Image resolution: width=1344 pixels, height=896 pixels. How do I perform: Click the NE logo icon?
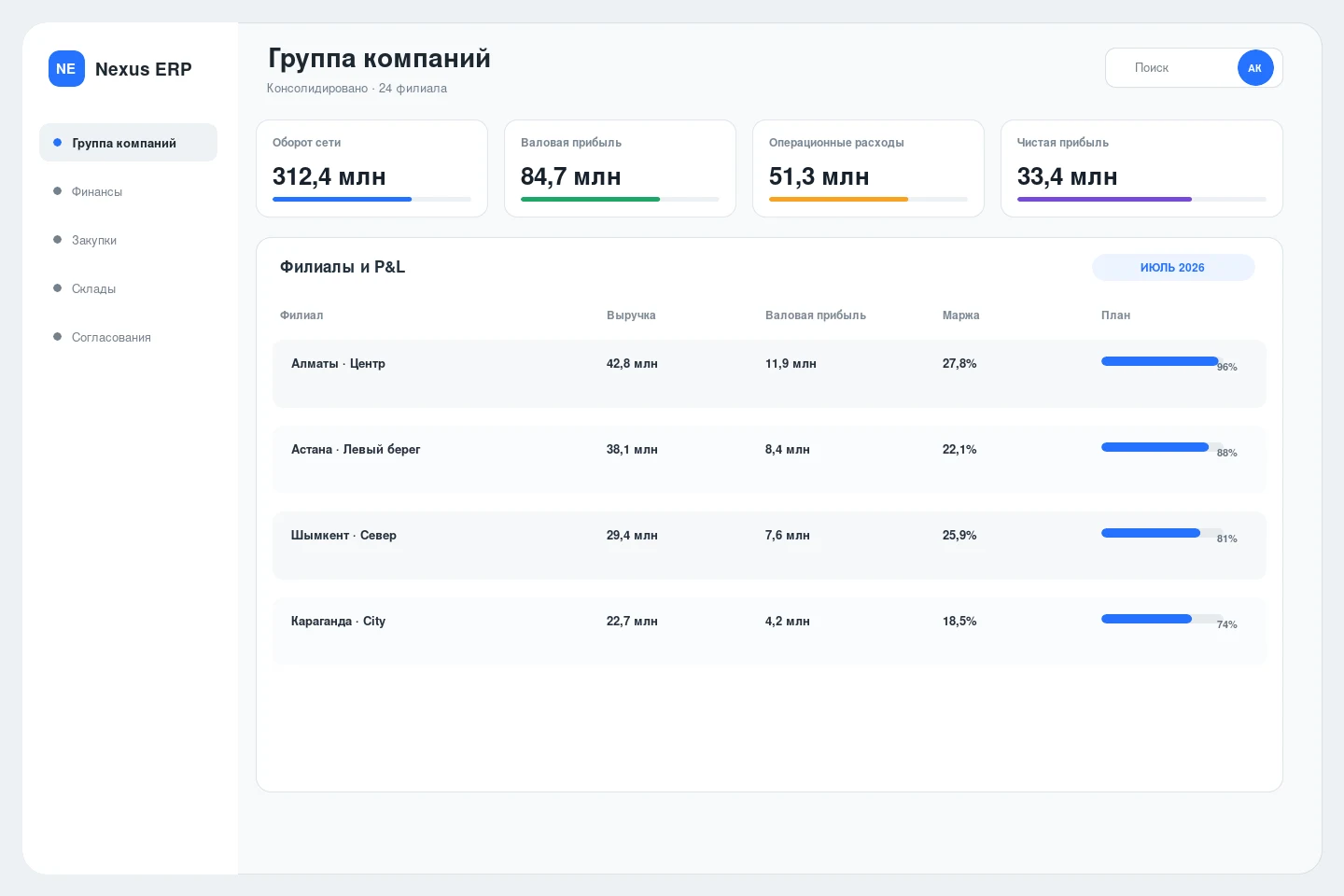pyautogui.click(x=66, y=69)
